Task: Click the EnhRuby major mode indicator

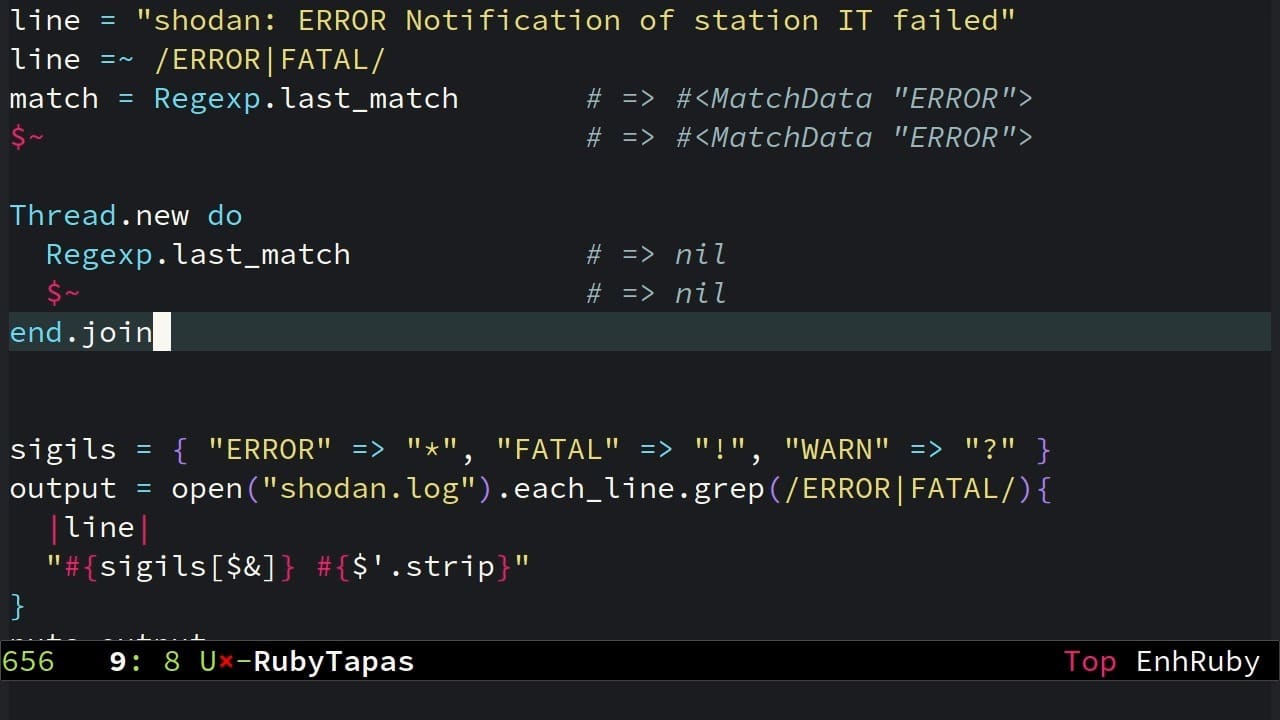Action: click(x=1197, y=662)
